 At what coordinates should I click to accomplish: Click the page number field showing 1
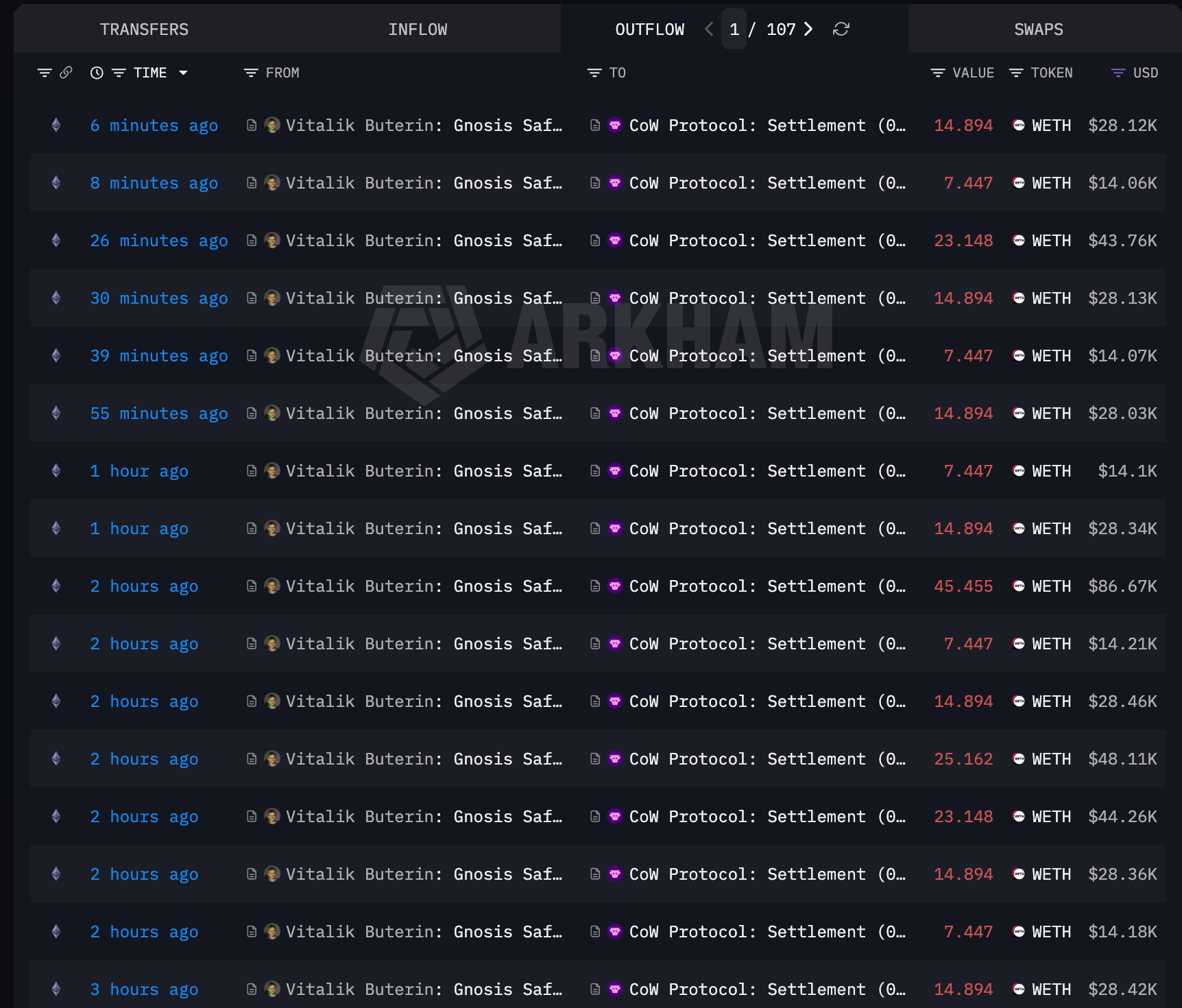(734, 29)
